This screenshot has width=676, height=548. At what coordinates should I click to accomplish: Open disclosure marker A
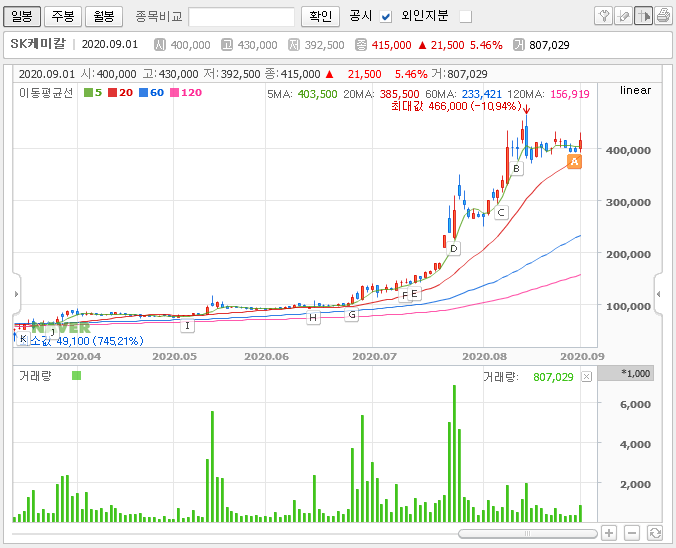(574, 162)
